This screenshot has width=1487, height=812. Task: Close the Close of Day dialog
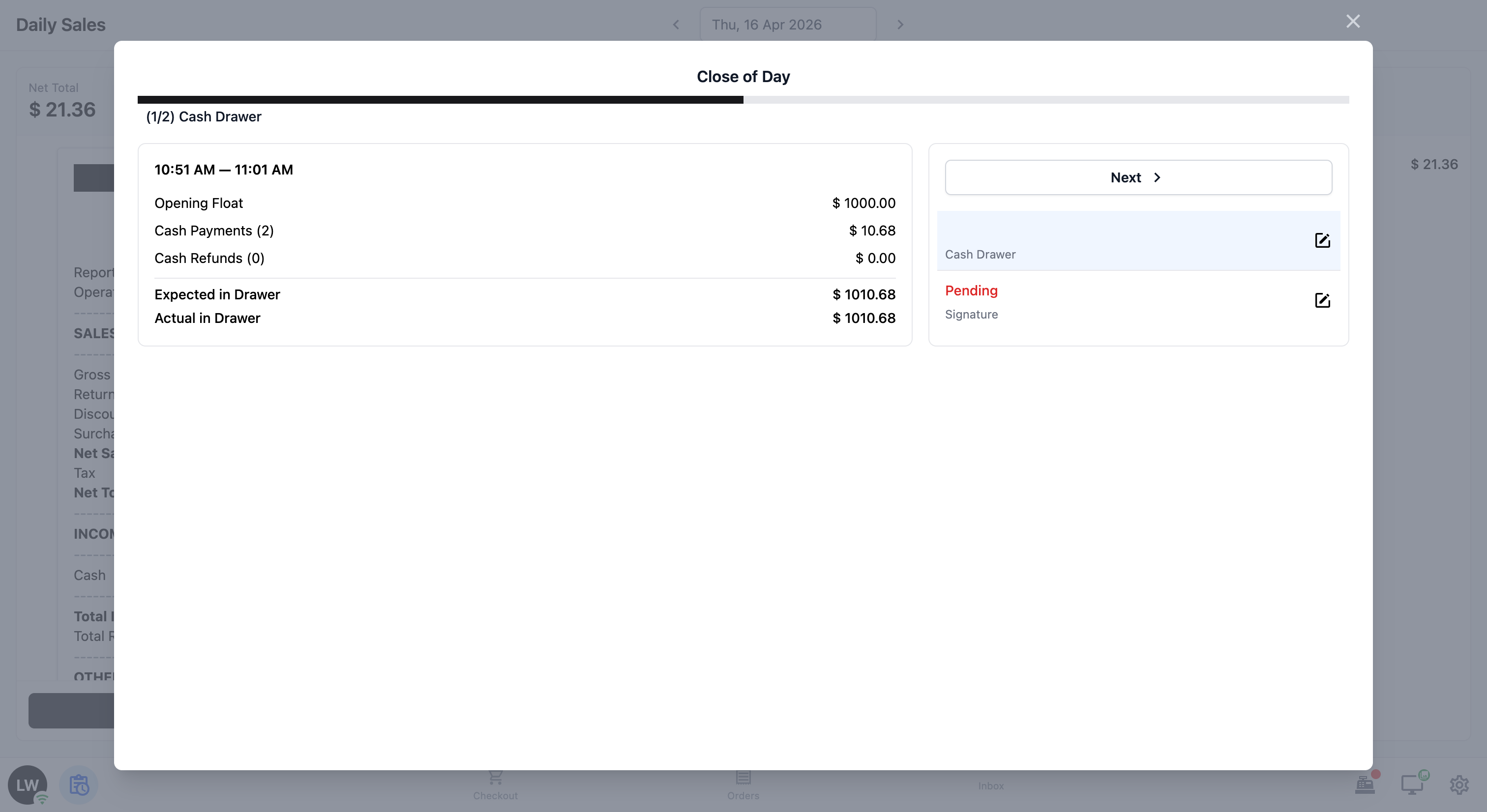[x=1352, y=21]
